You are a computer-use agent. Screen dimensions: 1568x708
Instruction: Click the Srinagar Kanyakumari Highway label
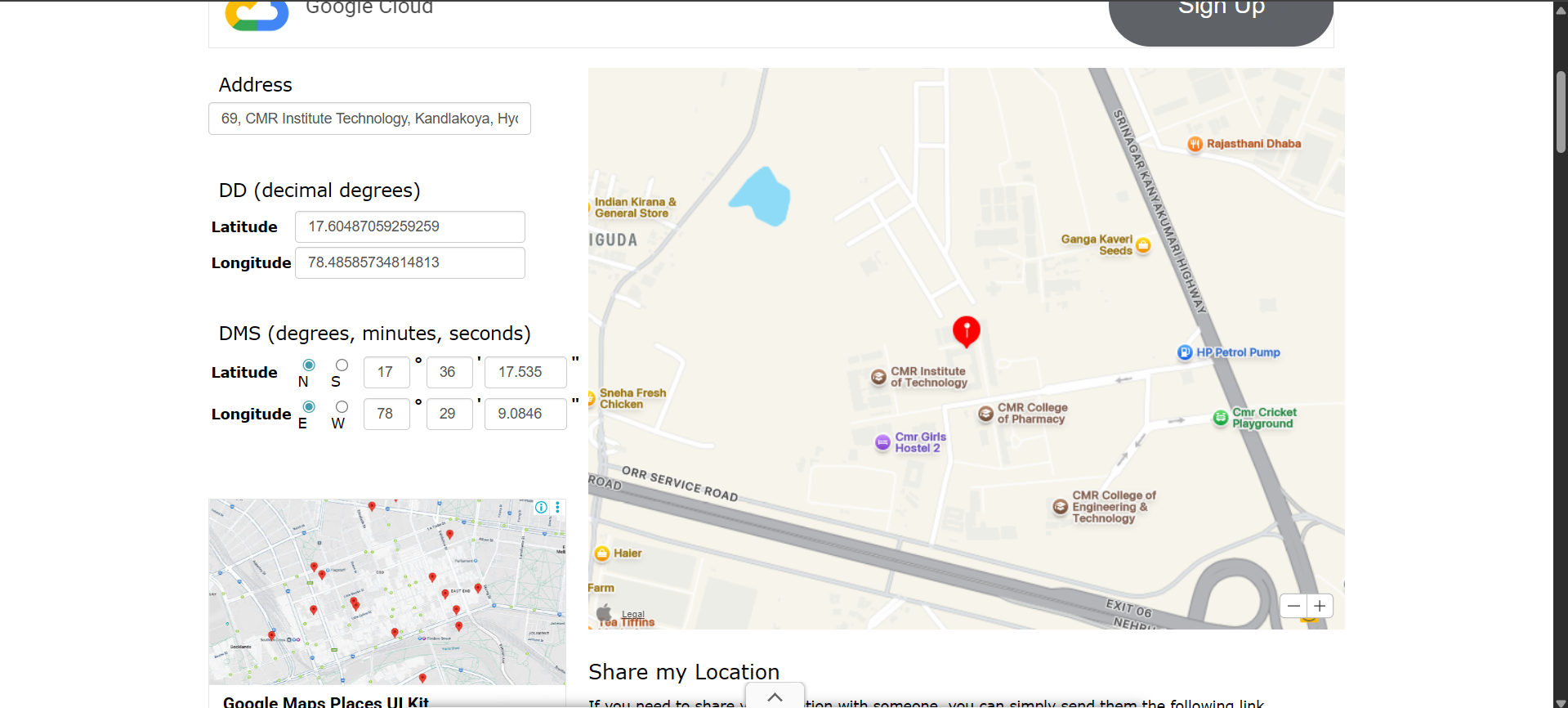click(x=1159, y=212)
